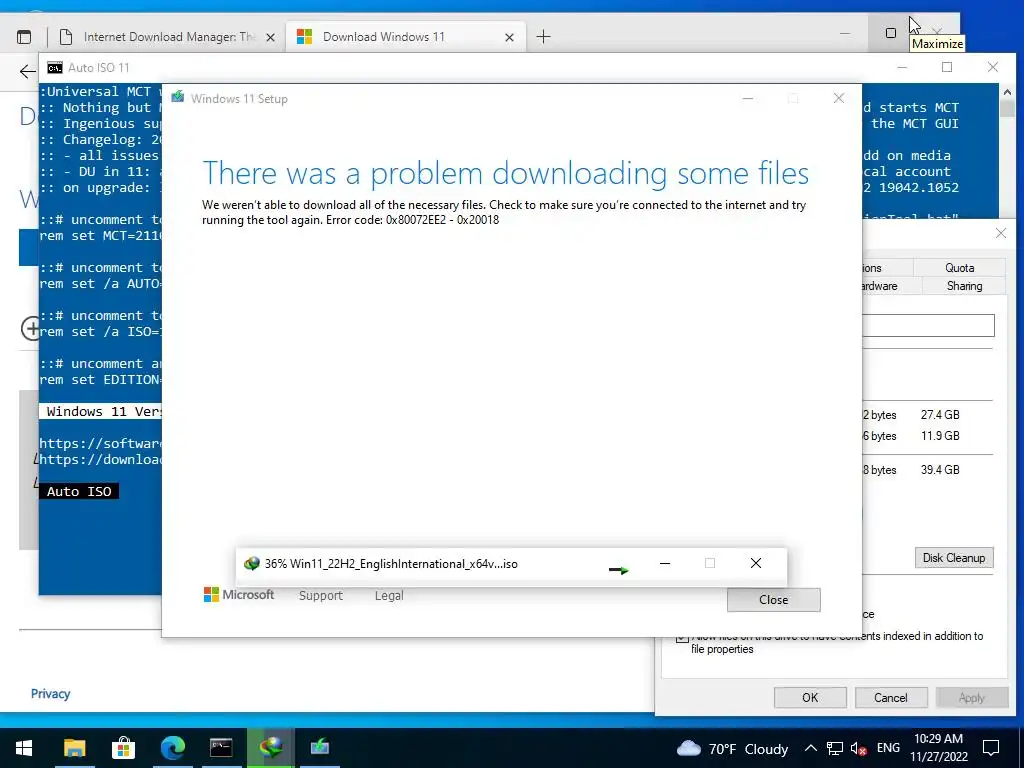The height and width of the screenshot is (768, 1024).
Task: Open the tab actions menu icon
Action: click(24, 37)
